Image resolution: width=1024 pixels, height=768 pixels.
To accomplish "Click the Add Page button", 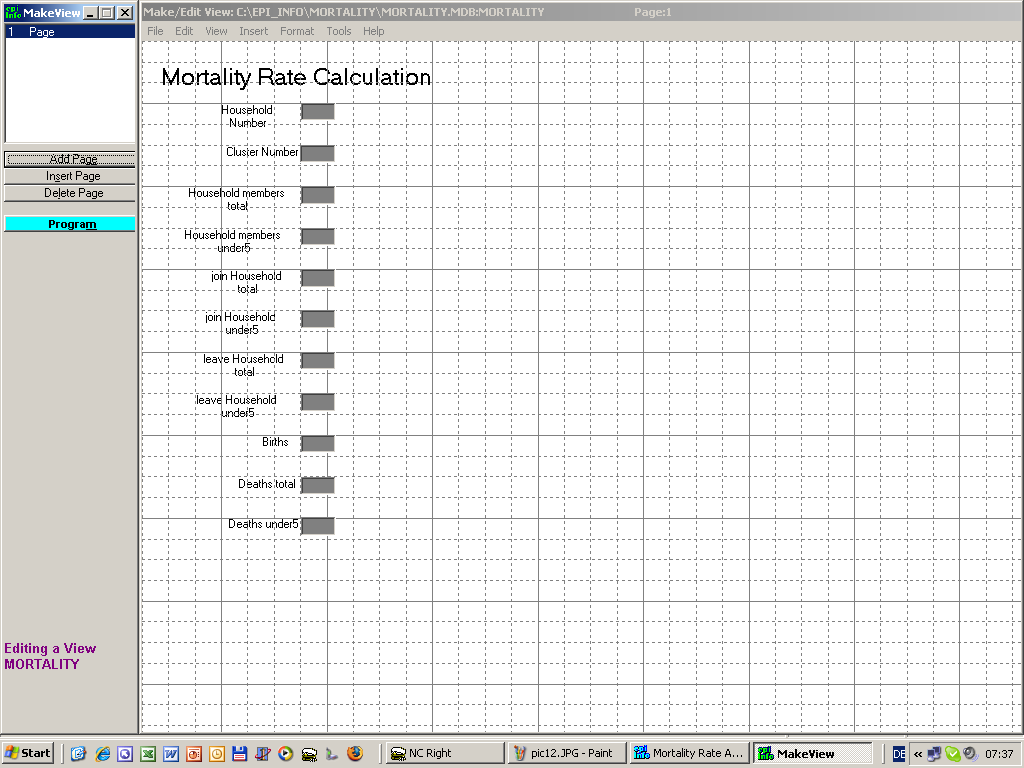I will (70, 159).
